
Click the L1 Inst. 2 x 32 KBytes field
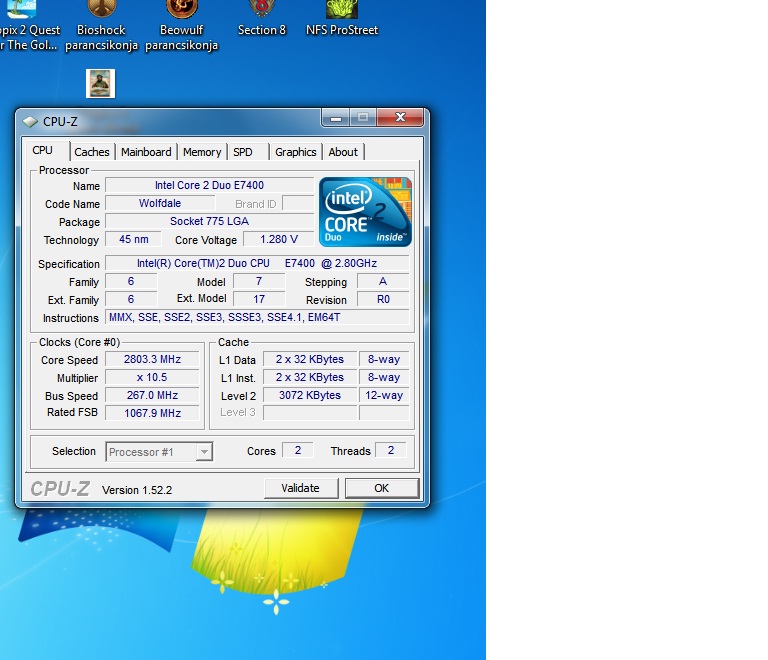pos(310,377)
